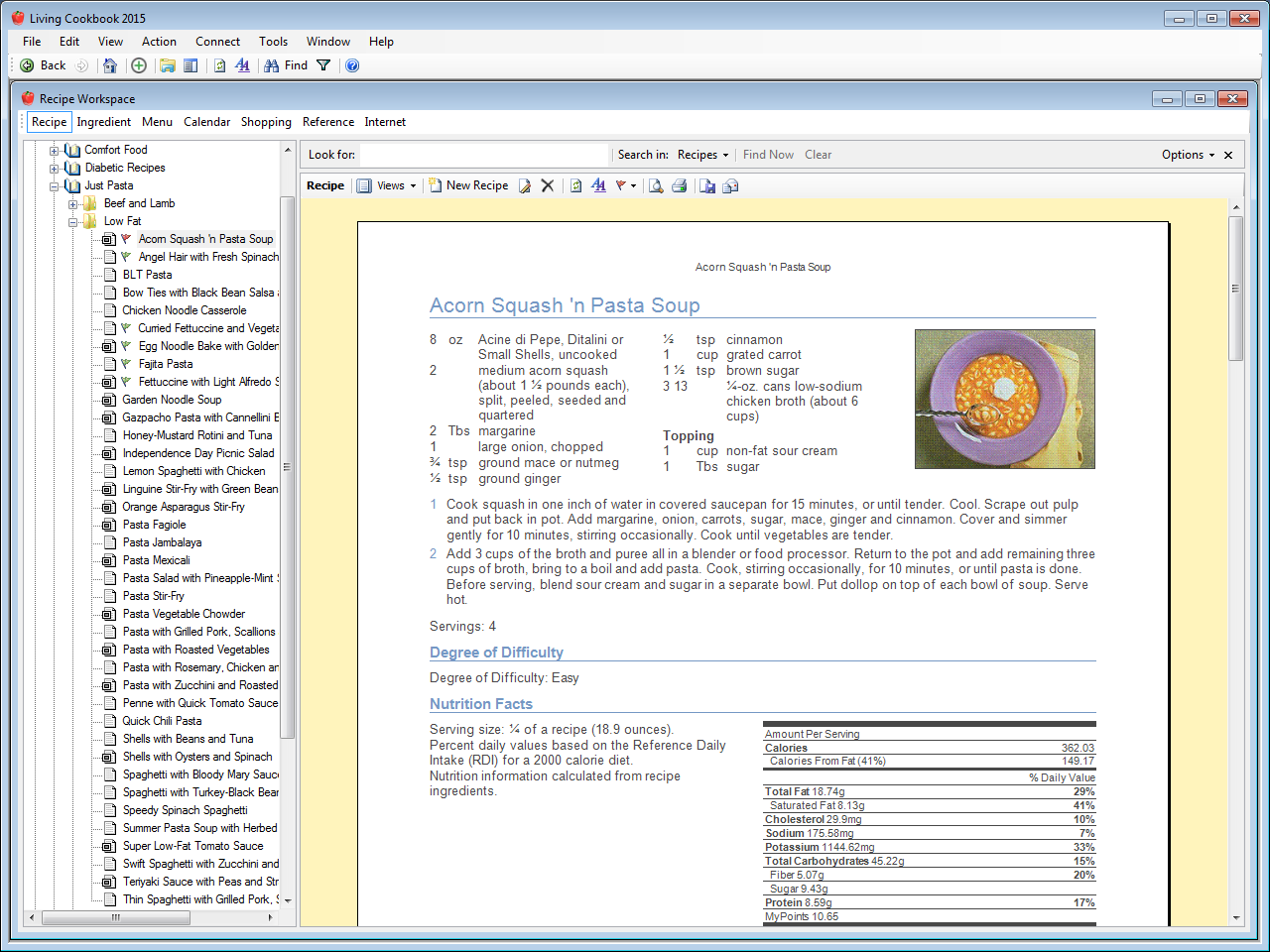Screen dimensions: 1270x952
Task: Switch to the Shopping tab
Action: 266,122
